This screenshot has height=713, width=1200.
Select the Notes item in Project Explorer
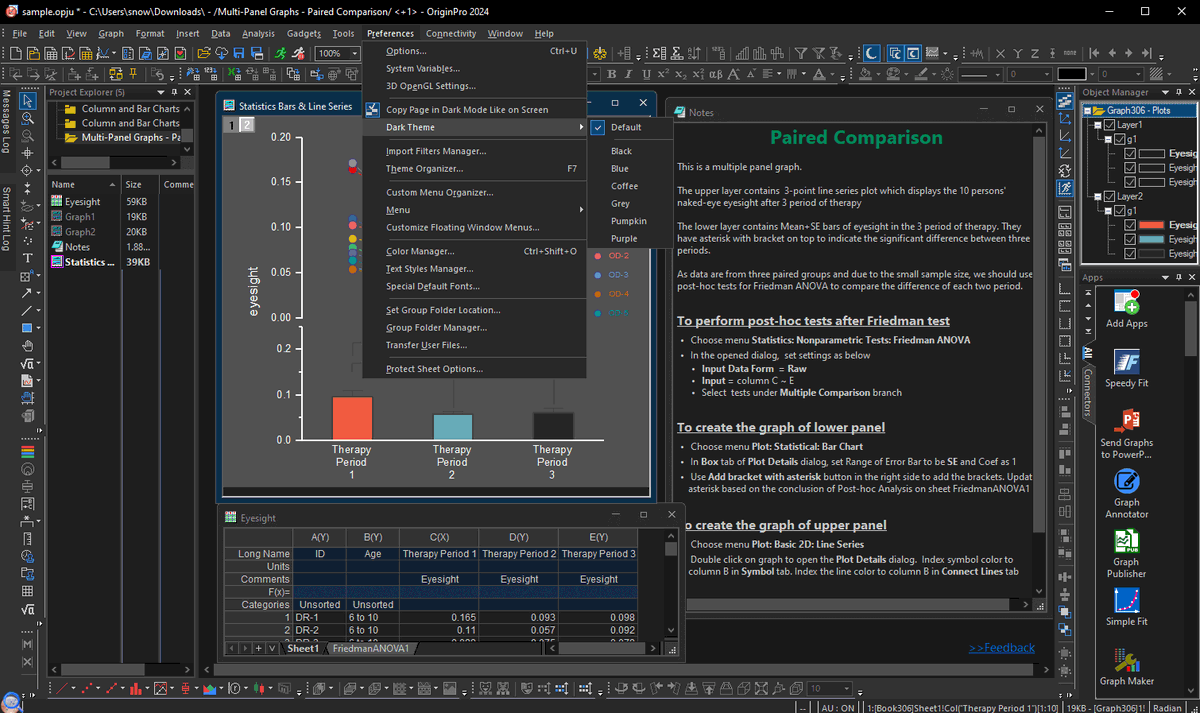pos(77,247)
